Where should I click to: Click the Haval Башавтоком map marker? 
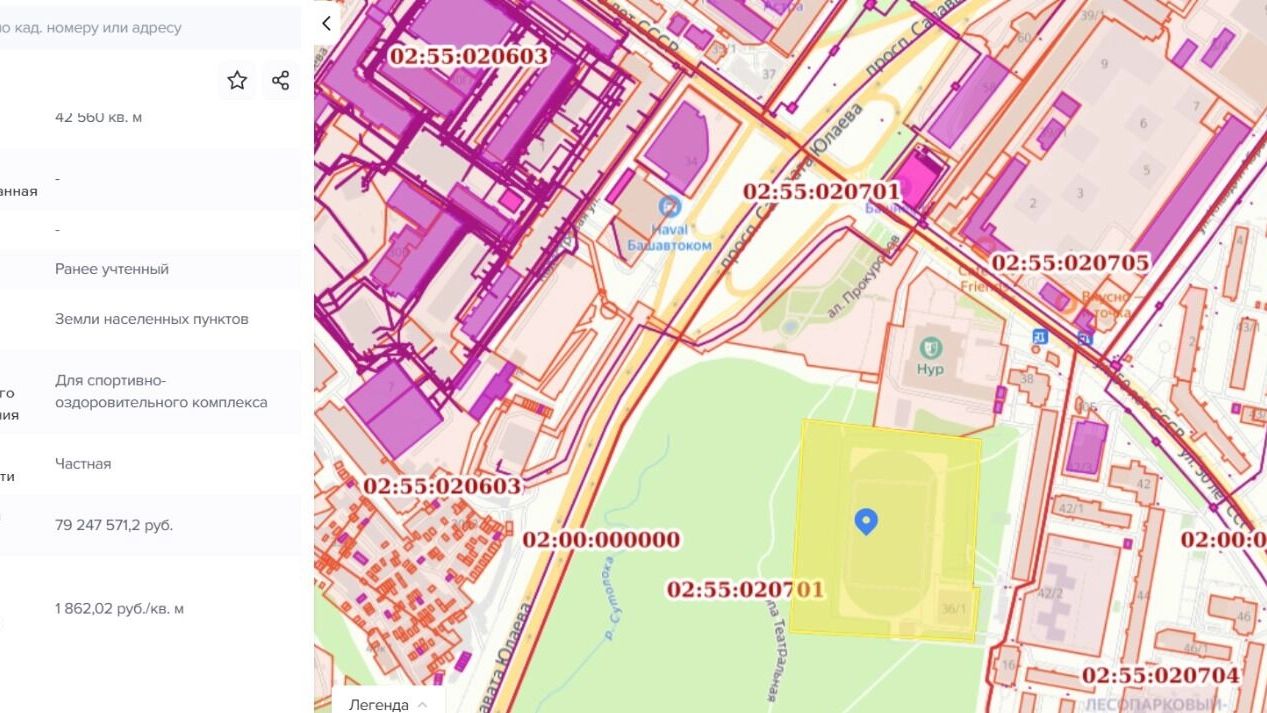pyautogui.click(x=670, y=207)
